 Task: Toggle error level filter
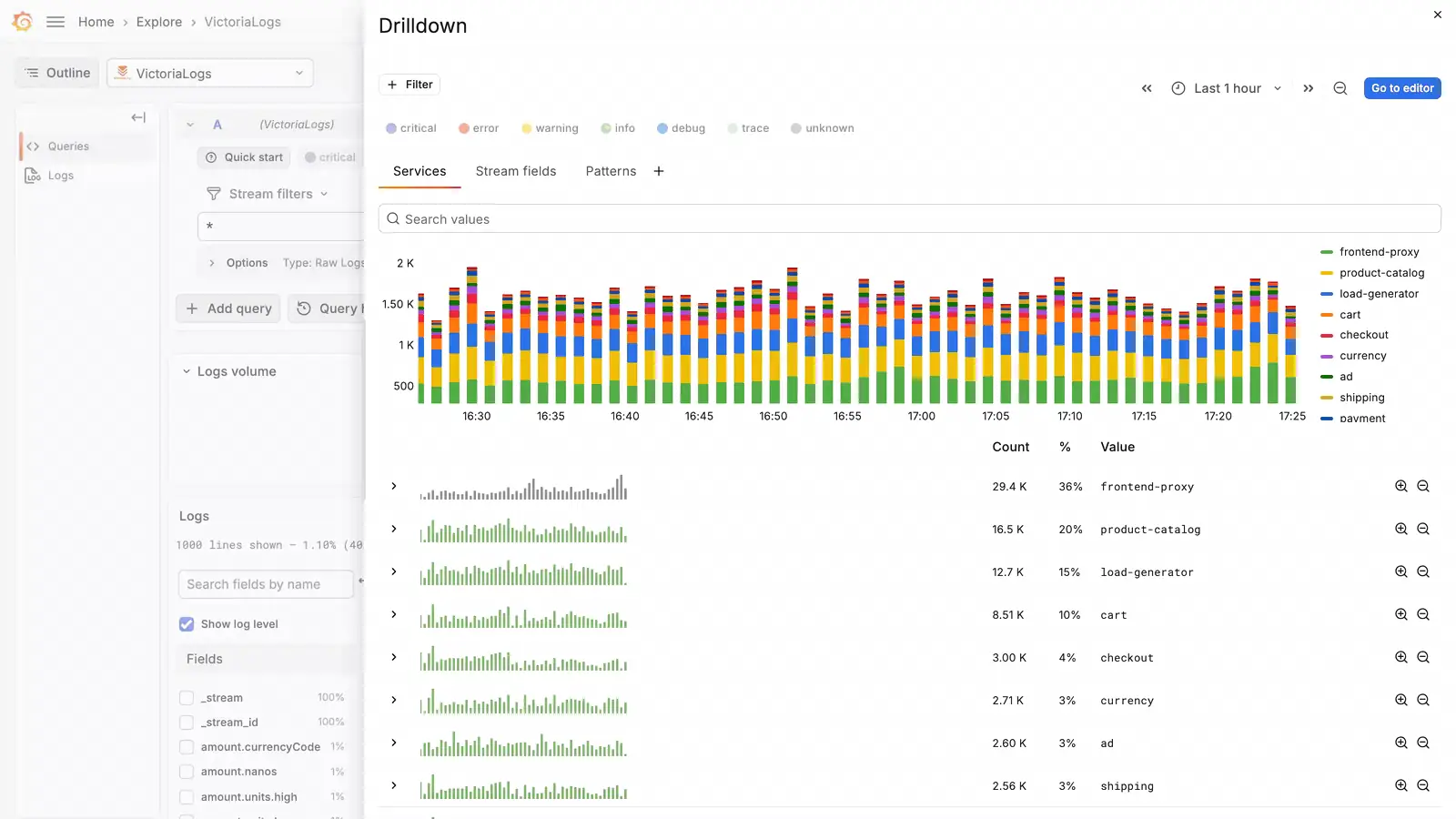tap(479, 128)
